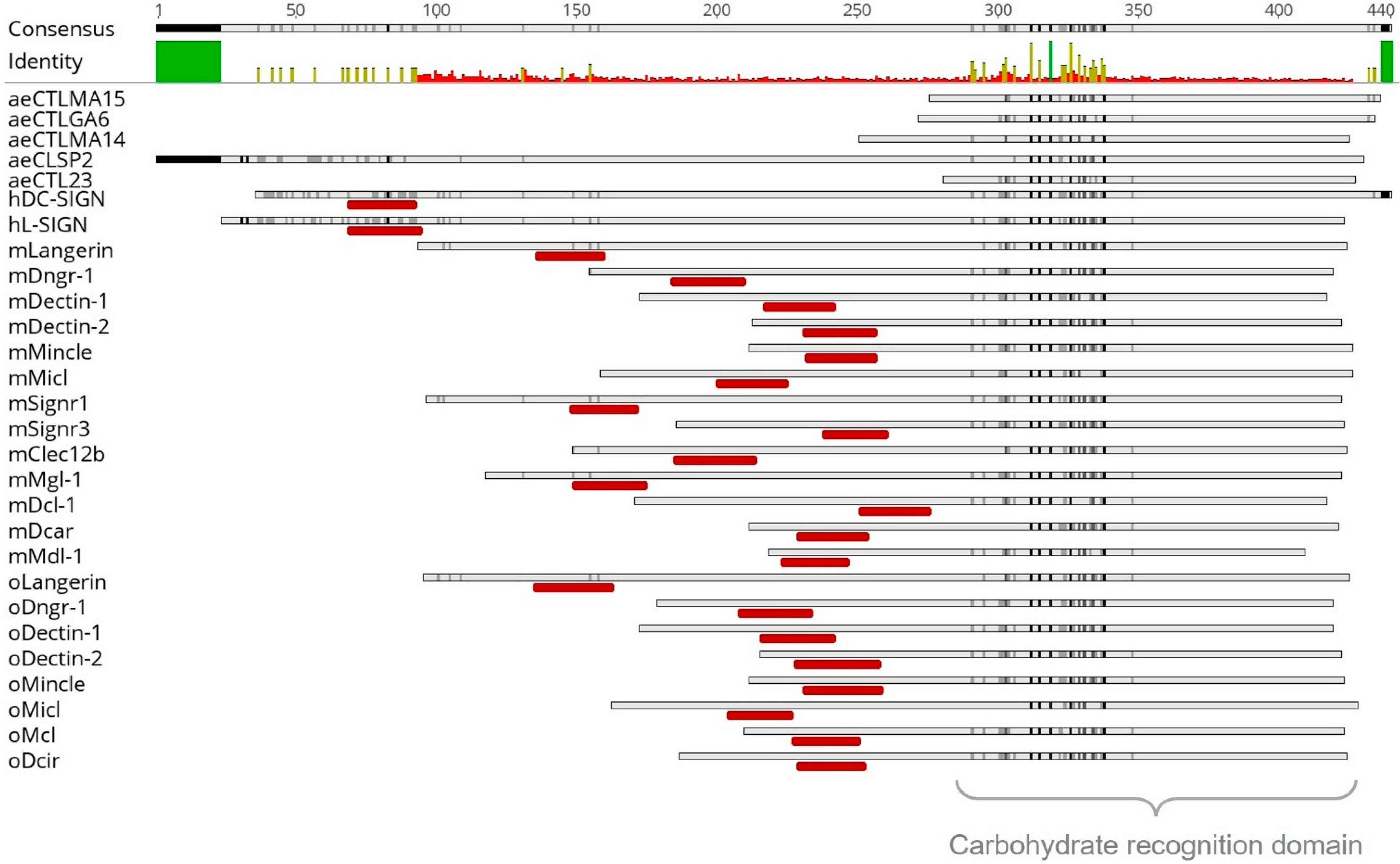Click the red annotation bar below hL-SIGN
1400x864 pixels.
pos(385,231)
